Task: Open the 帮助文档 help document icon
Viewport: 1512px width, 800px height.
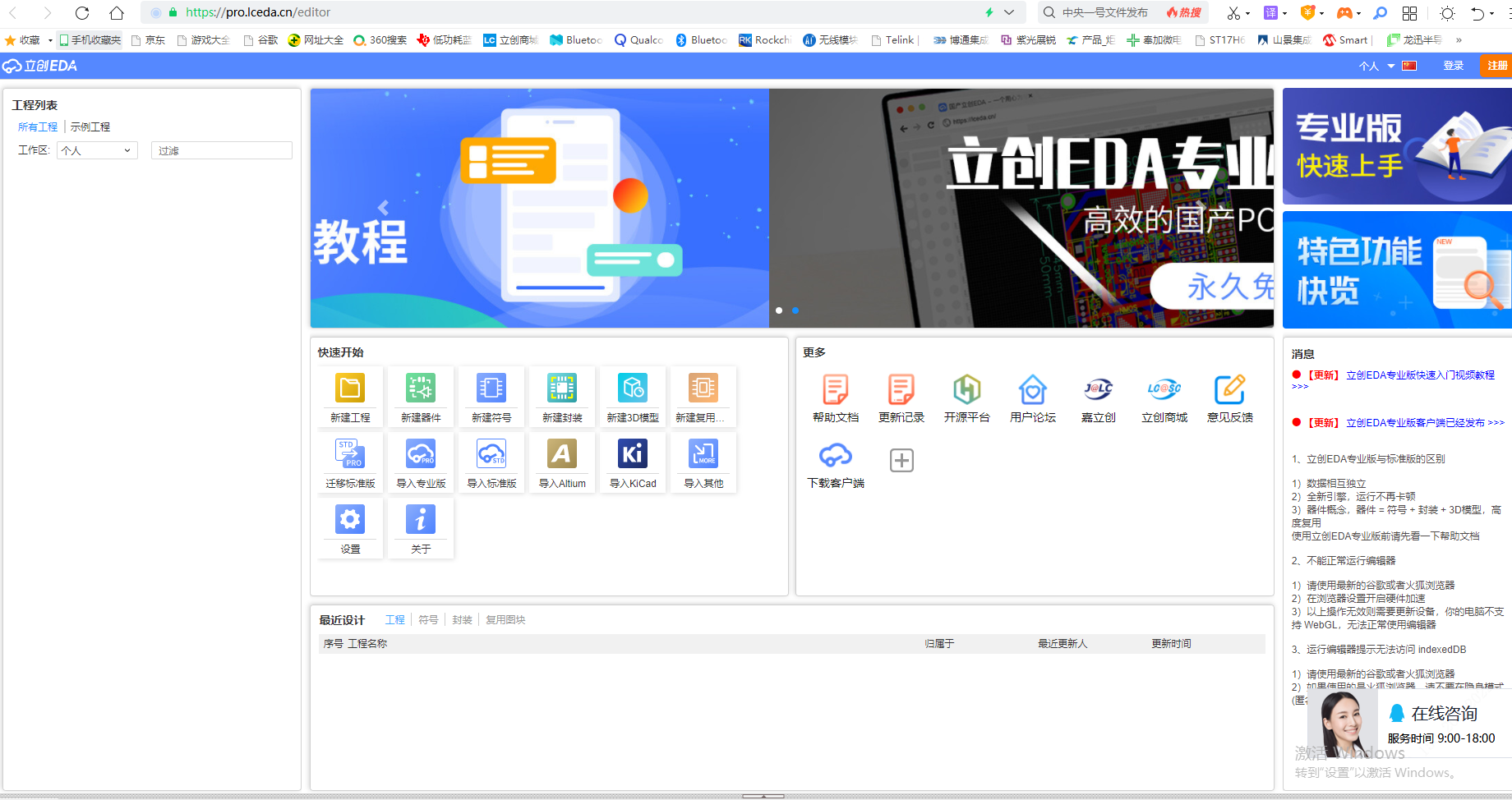Action: pyautogui.click(x=836, y=389)
